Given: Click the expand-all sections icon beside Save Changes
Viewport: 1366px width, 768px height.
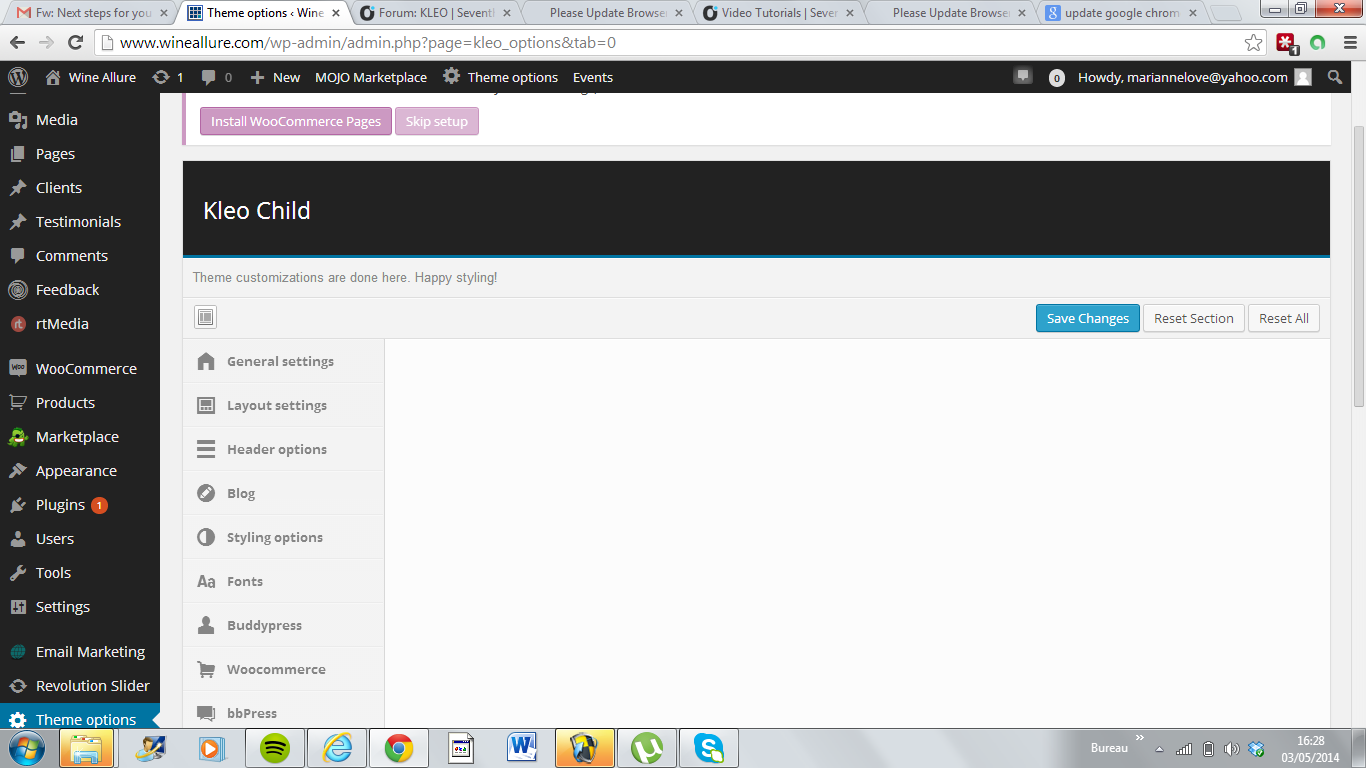Looking at the screenshot, I should 205,317.
